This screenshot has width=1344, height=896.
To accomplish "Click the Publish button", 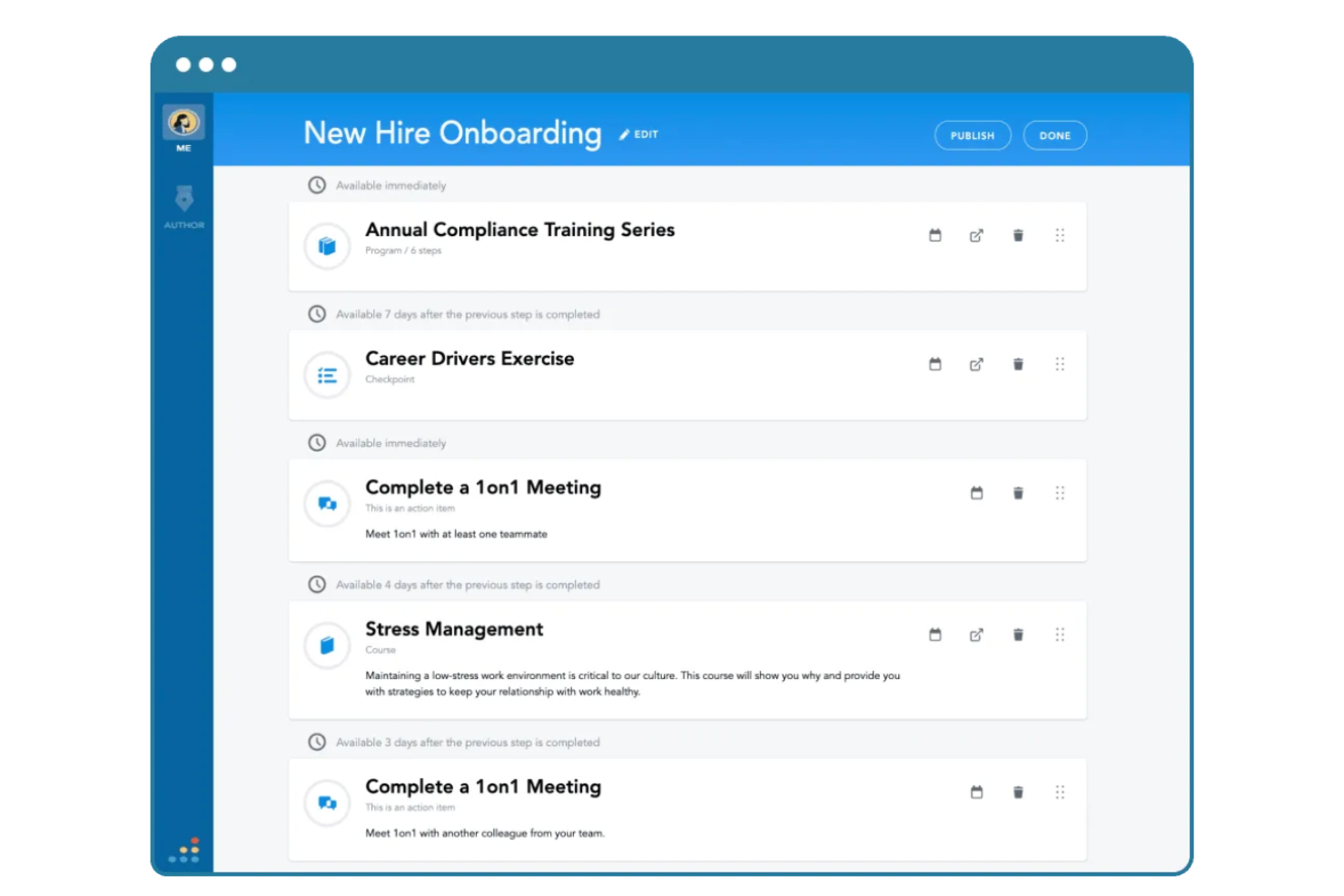I will [x=973, y=135].
